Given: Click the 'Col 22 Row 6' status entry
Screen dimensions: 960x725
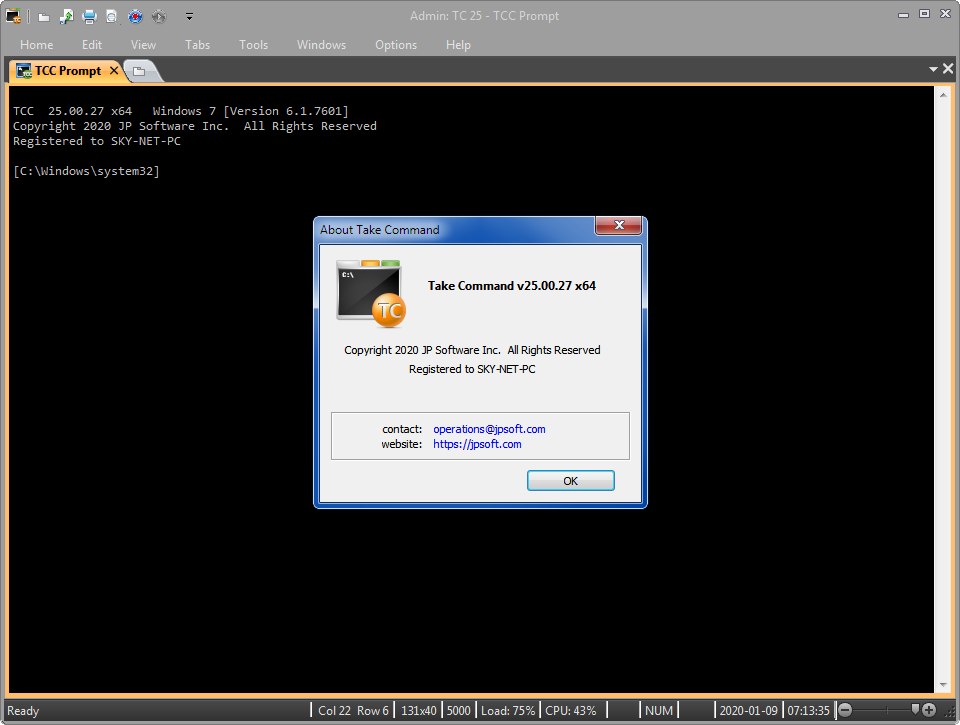Looking at the screenshot, I should [x=353, y=710].
